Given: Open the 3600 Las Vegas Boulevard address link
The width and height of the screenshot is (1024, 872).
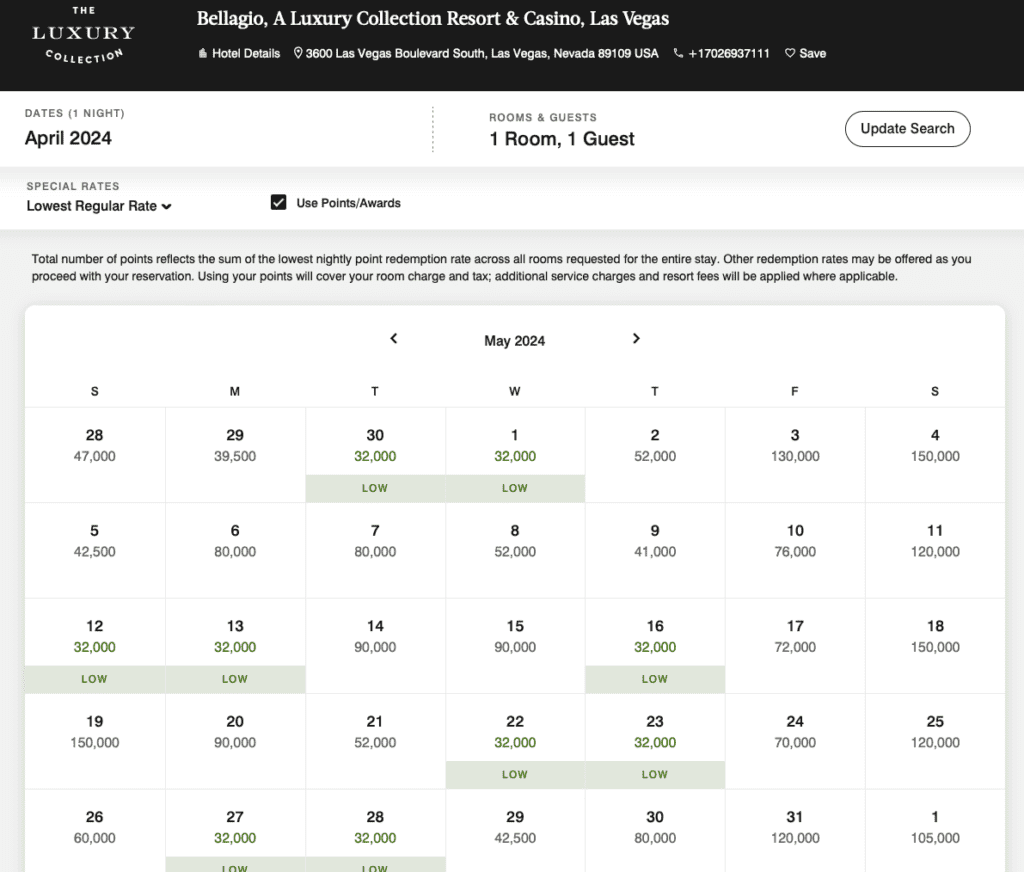Looking at the screenshot, I should coord(482,54).
